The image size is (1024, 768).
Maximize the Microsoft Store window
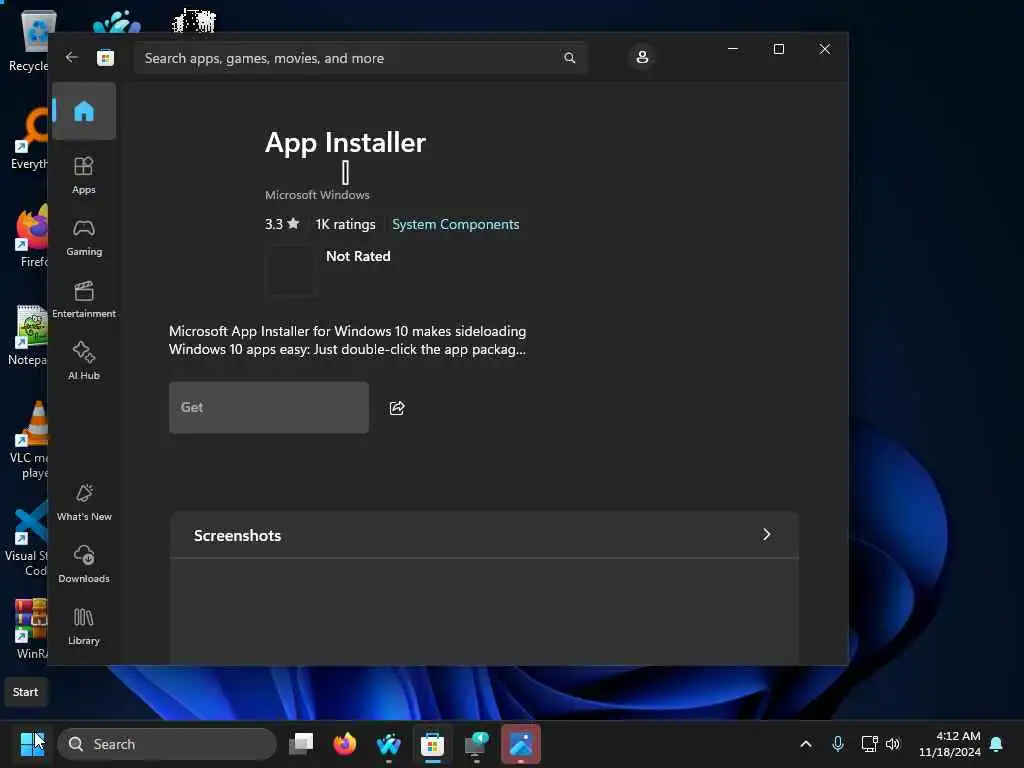(x=778, y=49)
